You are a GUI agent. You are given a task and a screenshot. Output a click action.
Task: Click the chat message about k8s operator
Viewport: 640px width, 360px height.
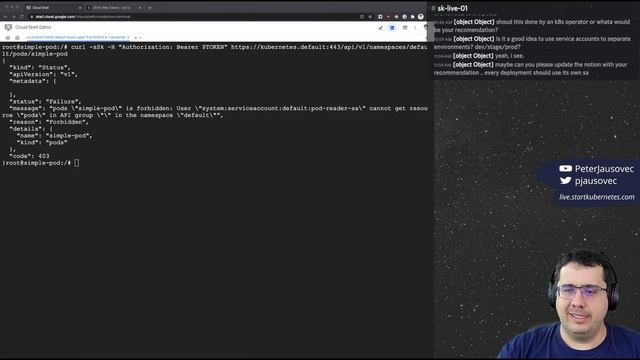[x=532, y=26]
